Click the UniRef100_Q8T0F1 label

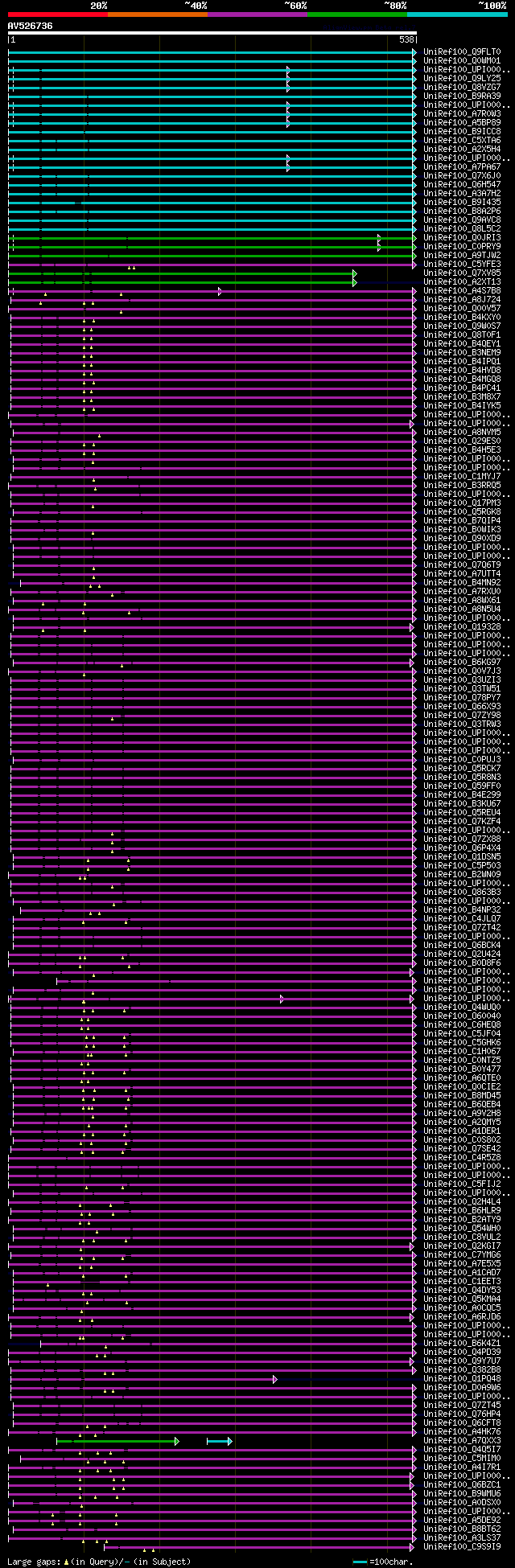pos(462,335)
